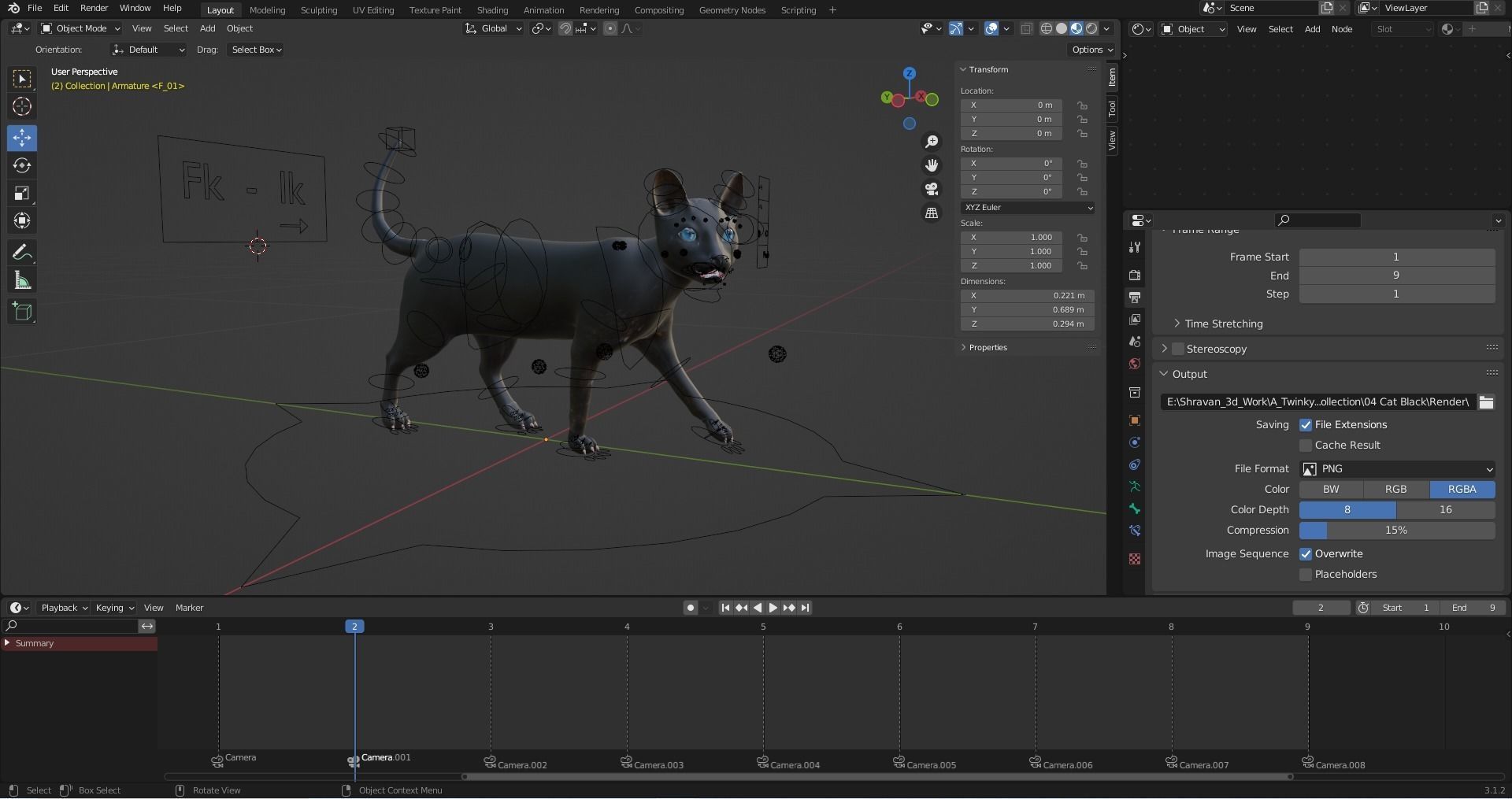Open the XYZ Euler rotation mode dropdown

[x=1027, y=208]
